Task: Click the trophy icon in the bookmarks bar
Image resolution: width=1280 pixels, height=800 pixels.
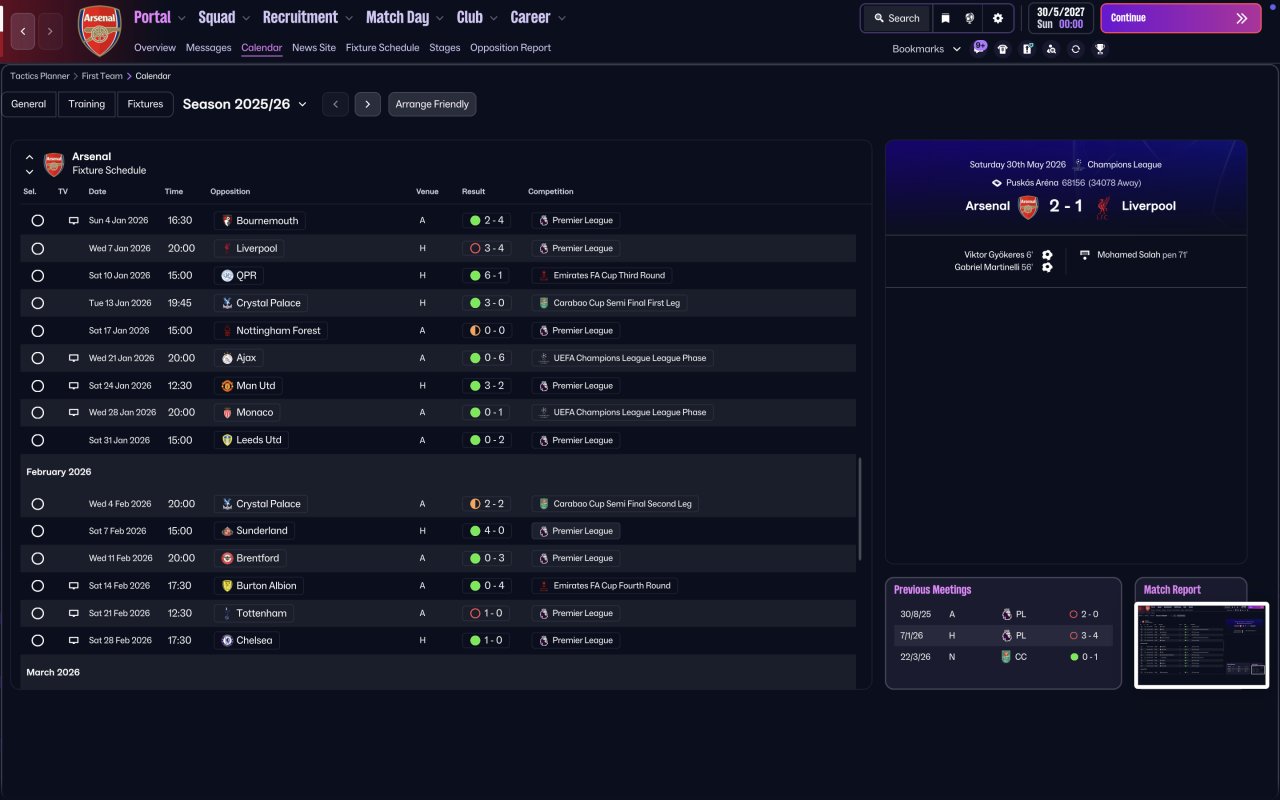Action: click(x=1100, y=49)
